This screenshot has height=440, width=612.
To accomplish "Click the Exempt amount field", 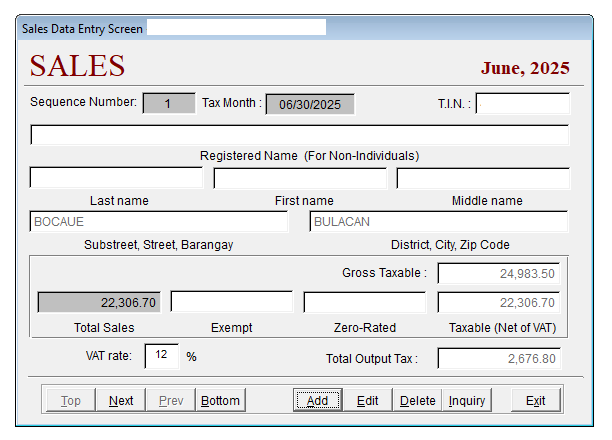I will (231, 302).
